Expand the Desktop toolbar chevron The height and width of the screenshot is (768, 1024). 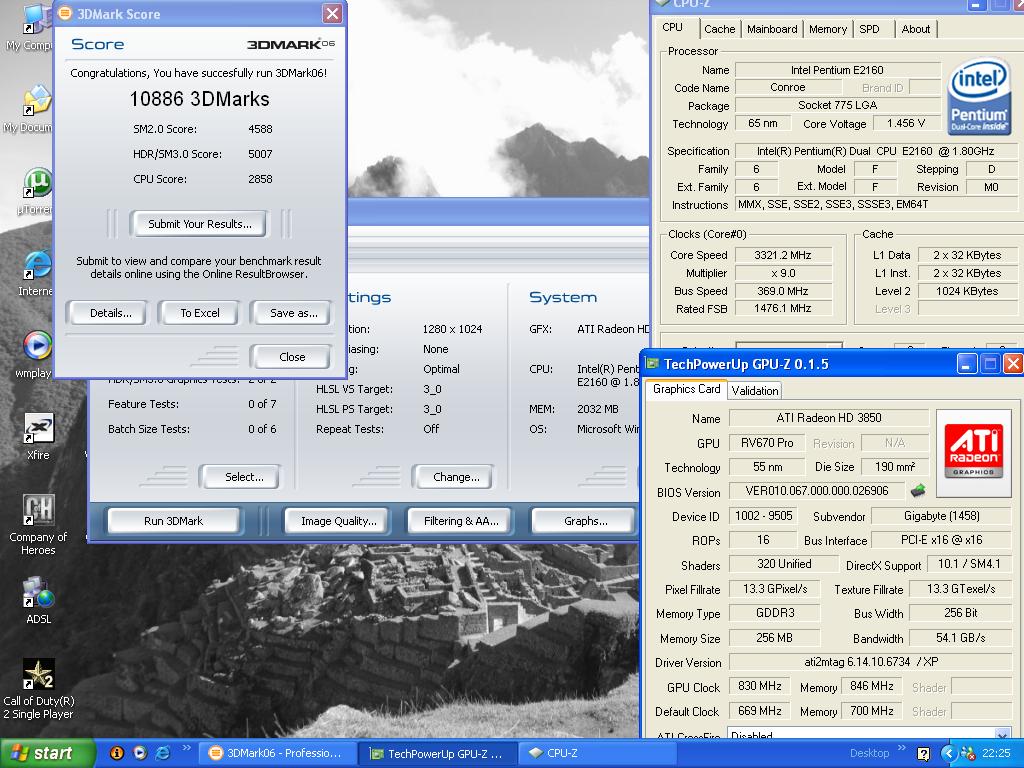coord(902,748)
